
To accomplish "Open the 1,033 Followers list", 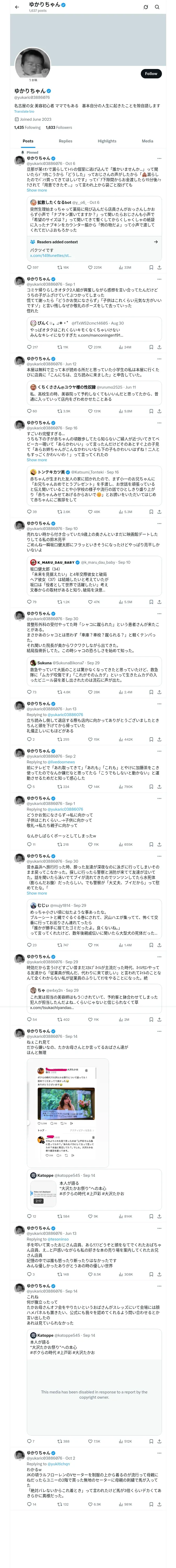I will tap(59, 127).
